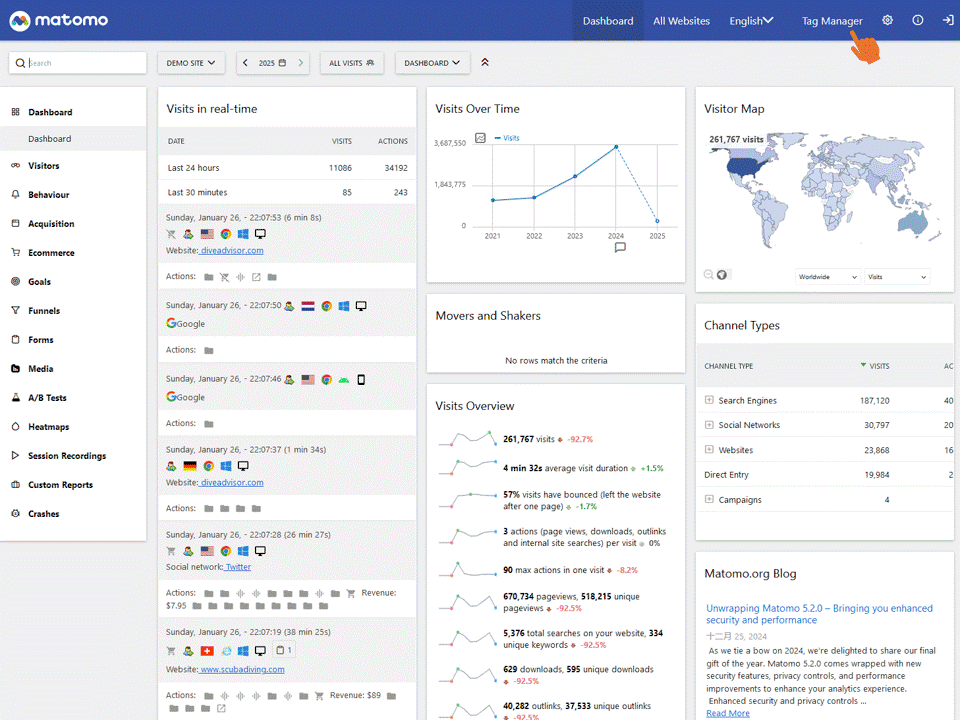
Task: Expand the Search Engines channel row
Action: pyautogui.click(x=709, y=400)
